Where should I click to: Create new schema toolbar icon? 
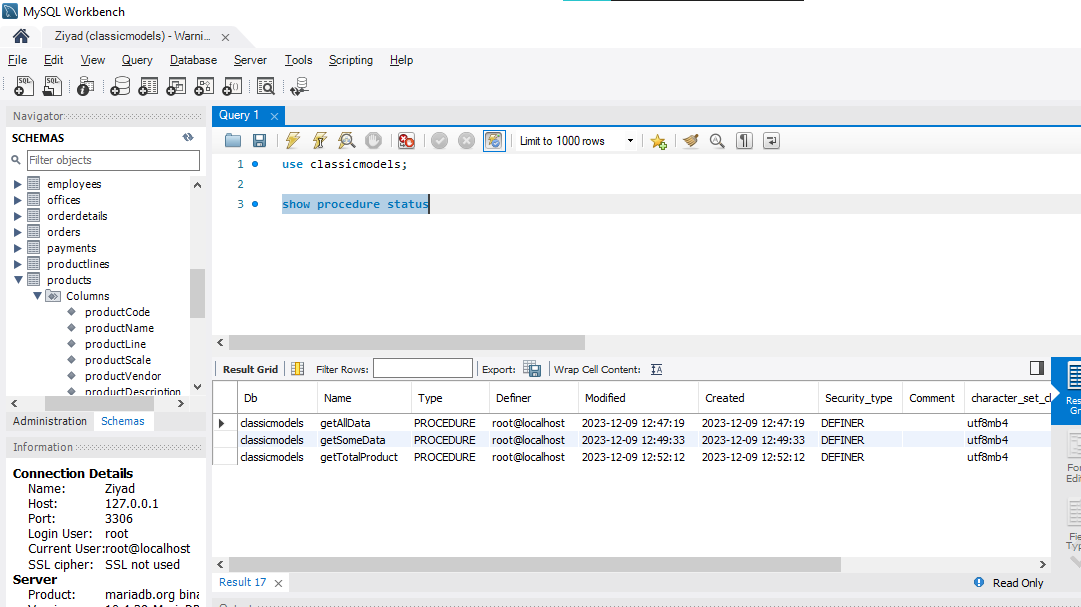click(x=120, y=86)
